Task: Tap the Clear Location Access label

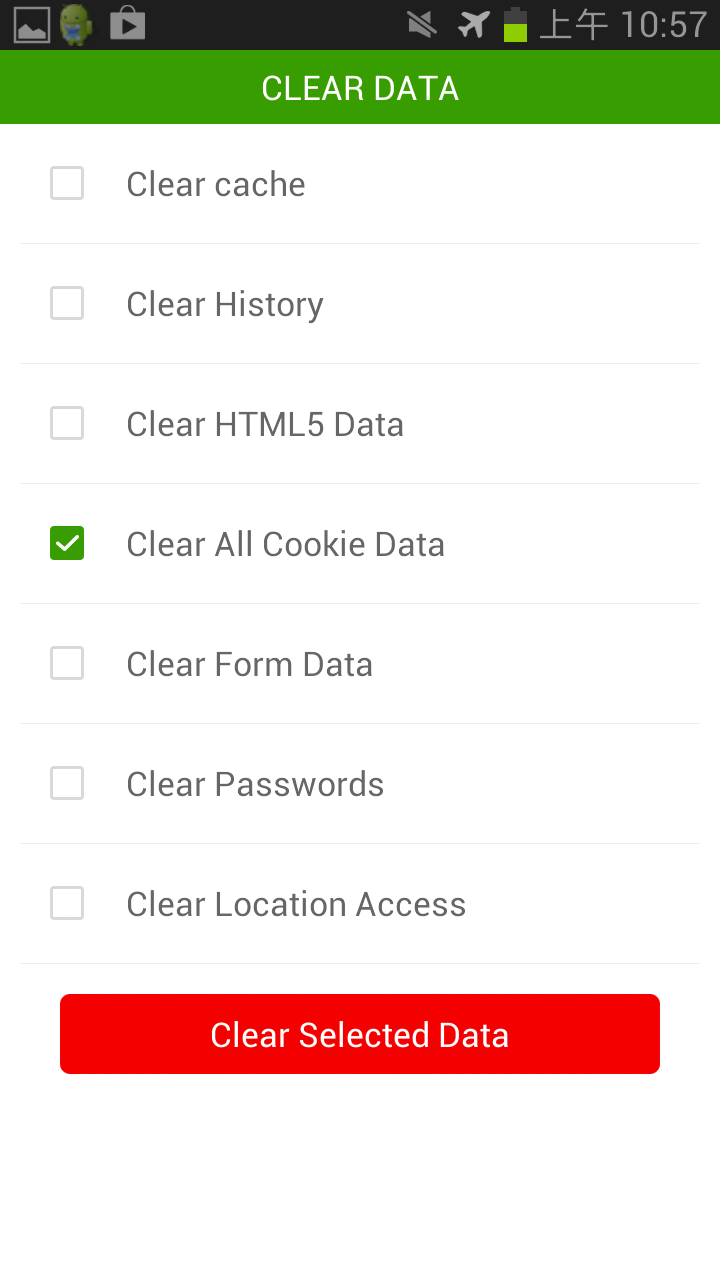Action: click(x=296, y=905)
